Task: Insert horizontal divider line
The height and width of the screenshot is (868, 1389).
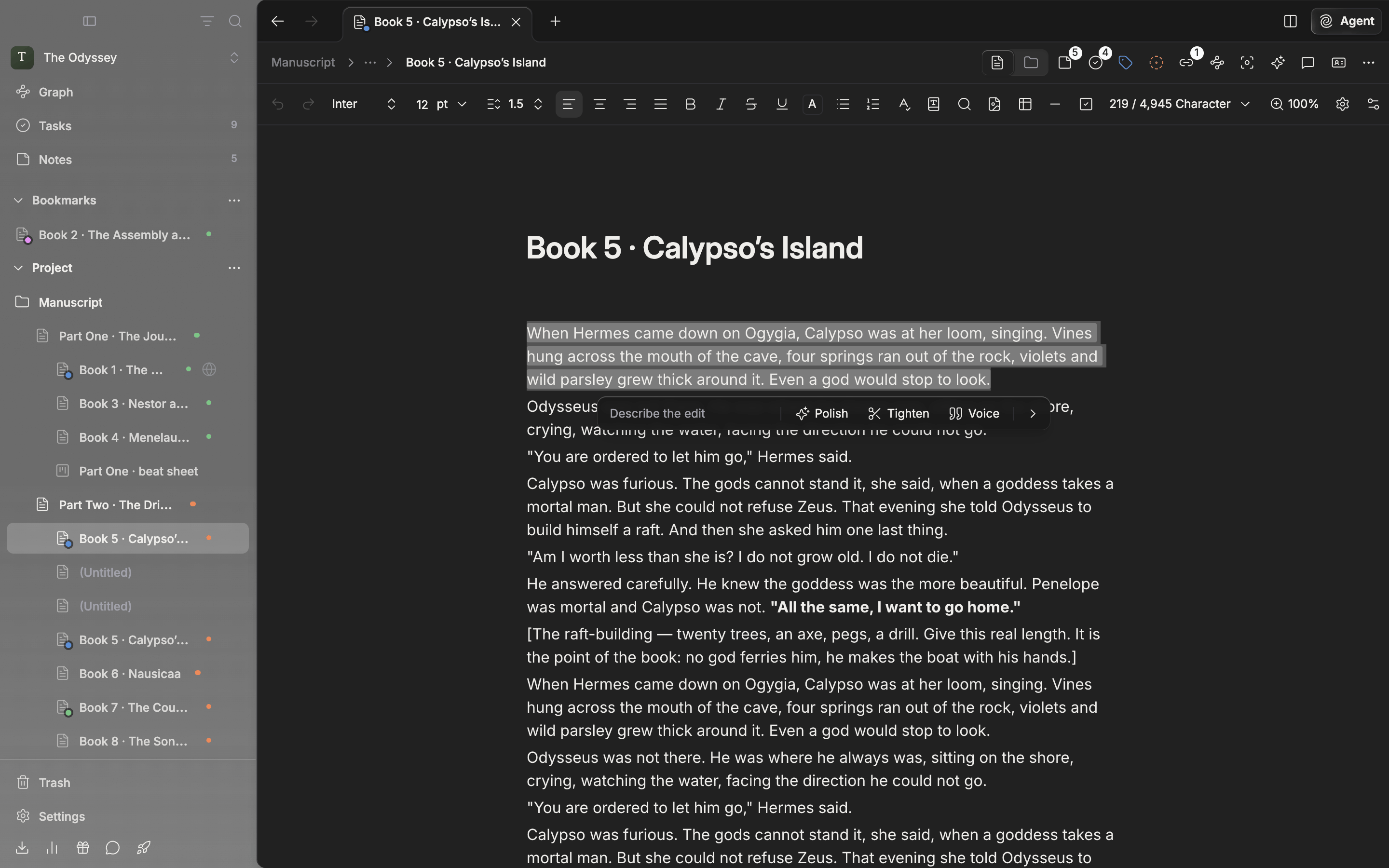Action: pyautogui.click(x=1055, y=104)
